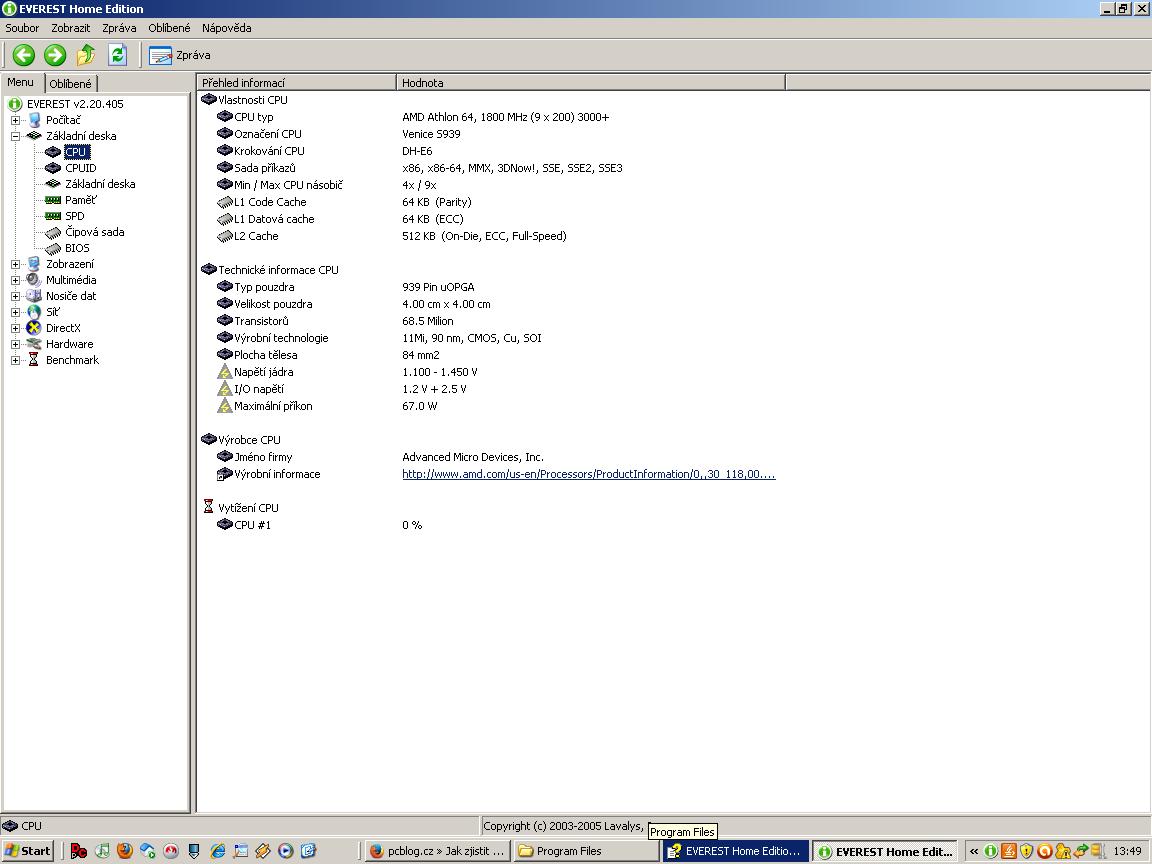Screen dimensions: 1152x864
Task: Click the green Back arrow toolbar icon
Action: [24, 55]
